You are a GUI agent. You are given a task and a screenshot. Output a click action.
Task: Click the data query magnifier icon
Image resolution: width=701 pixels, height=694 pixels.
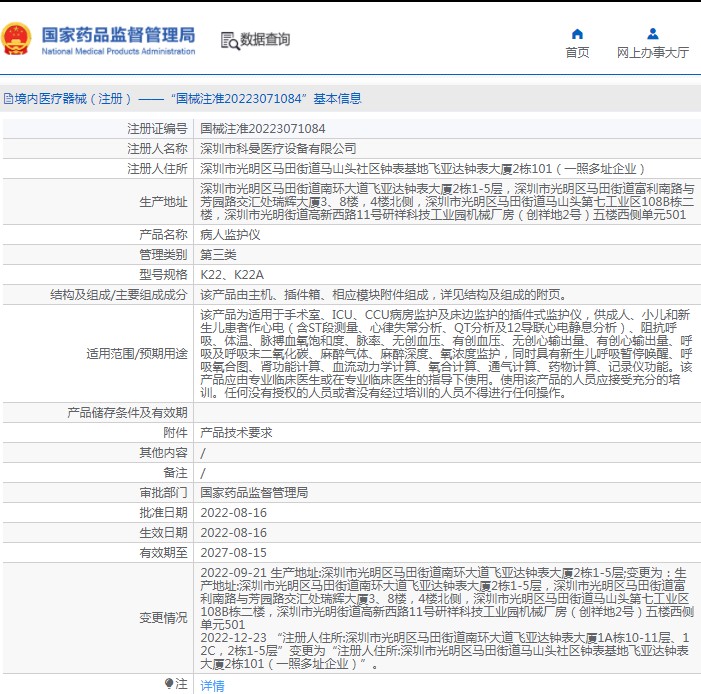[x=229, y=40]
